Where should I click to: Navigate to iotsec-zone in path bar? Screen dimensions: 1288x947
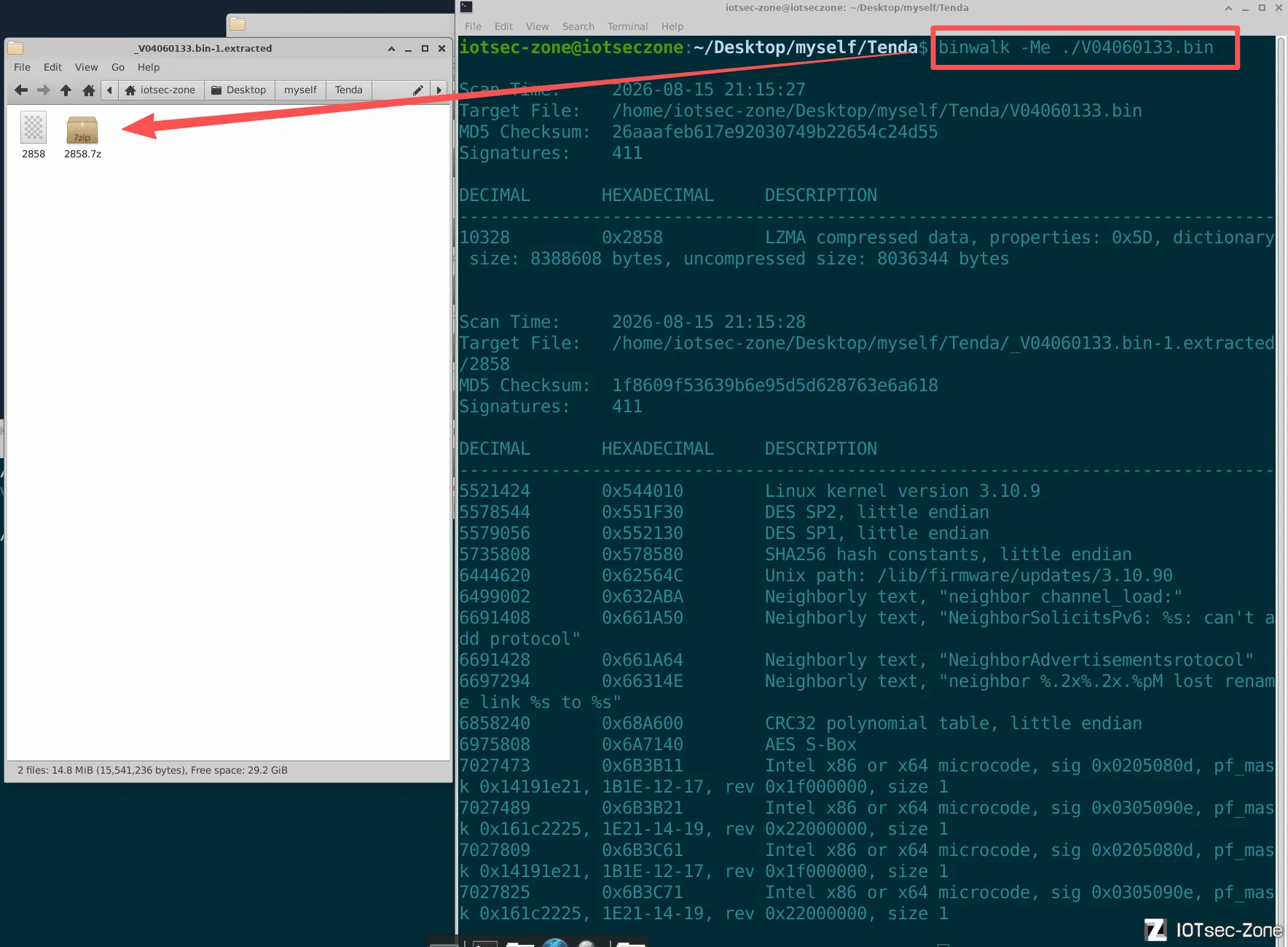[x=160, y=90]
